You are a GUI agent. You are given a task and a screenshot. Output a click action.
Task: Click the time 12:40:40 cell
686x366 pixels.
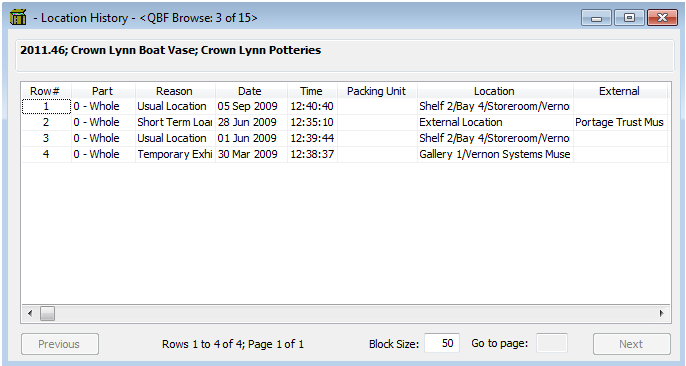(312, 106)
